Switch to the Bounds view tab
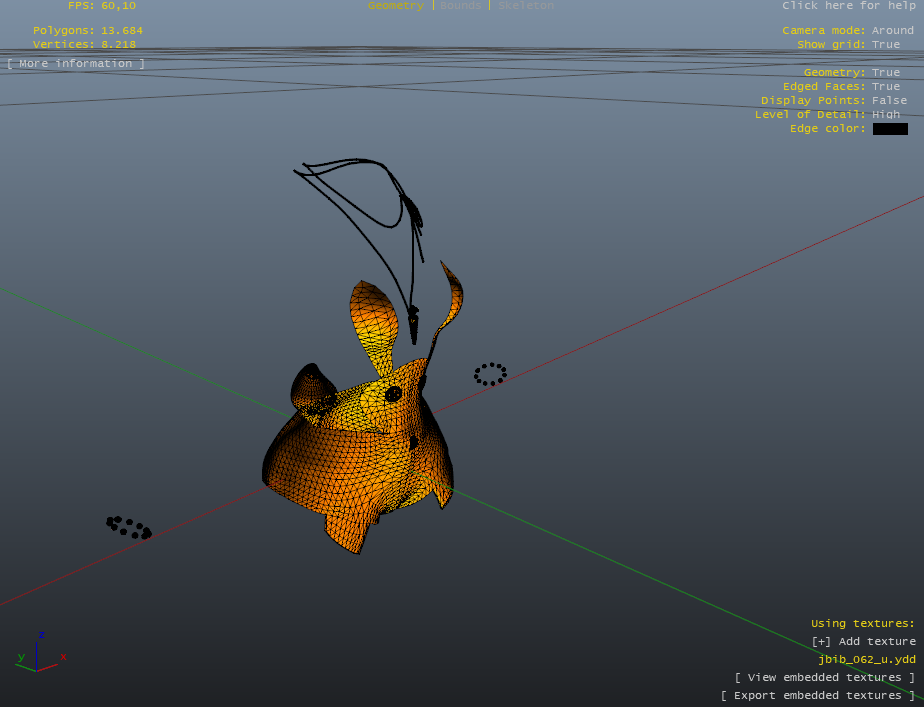 [x=460, y=6]
